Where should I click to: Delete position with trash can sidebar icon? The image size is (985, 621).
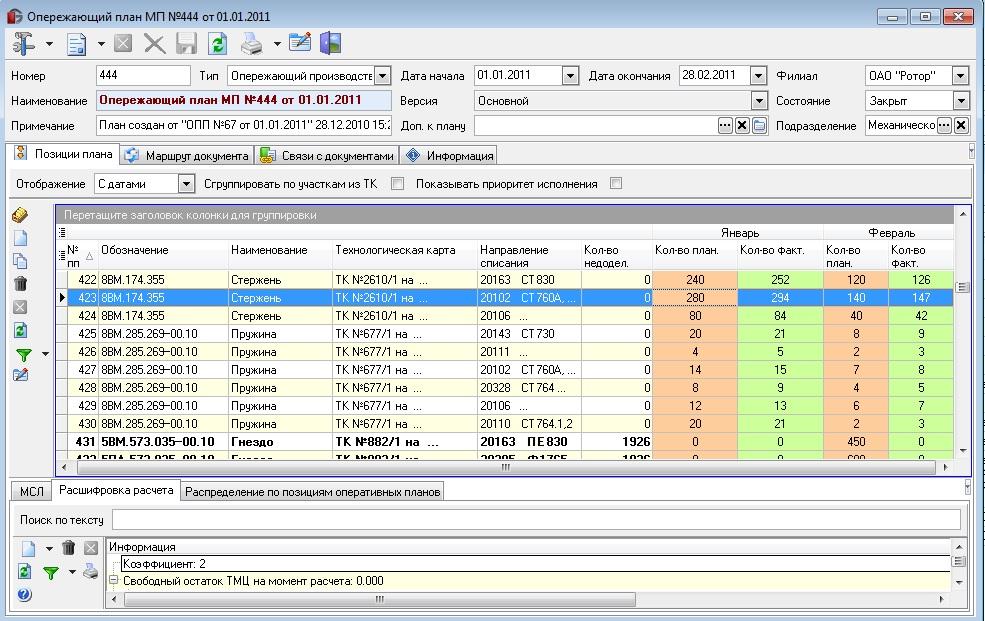pyautogui.click(x=20, y=283)
